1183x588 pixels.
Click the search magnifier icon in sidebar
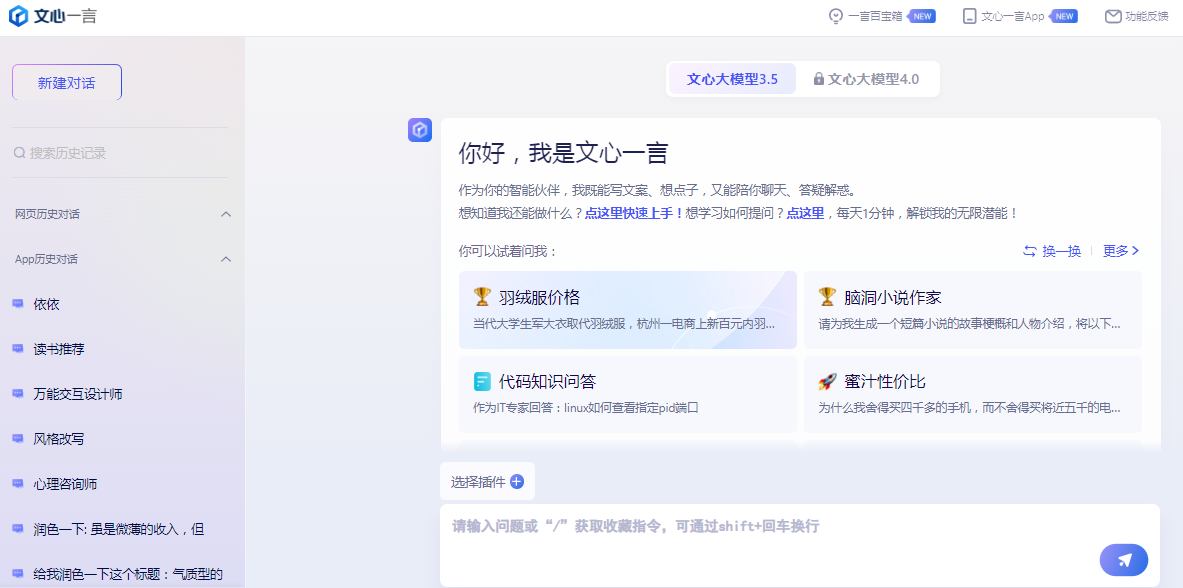(20, 153)
